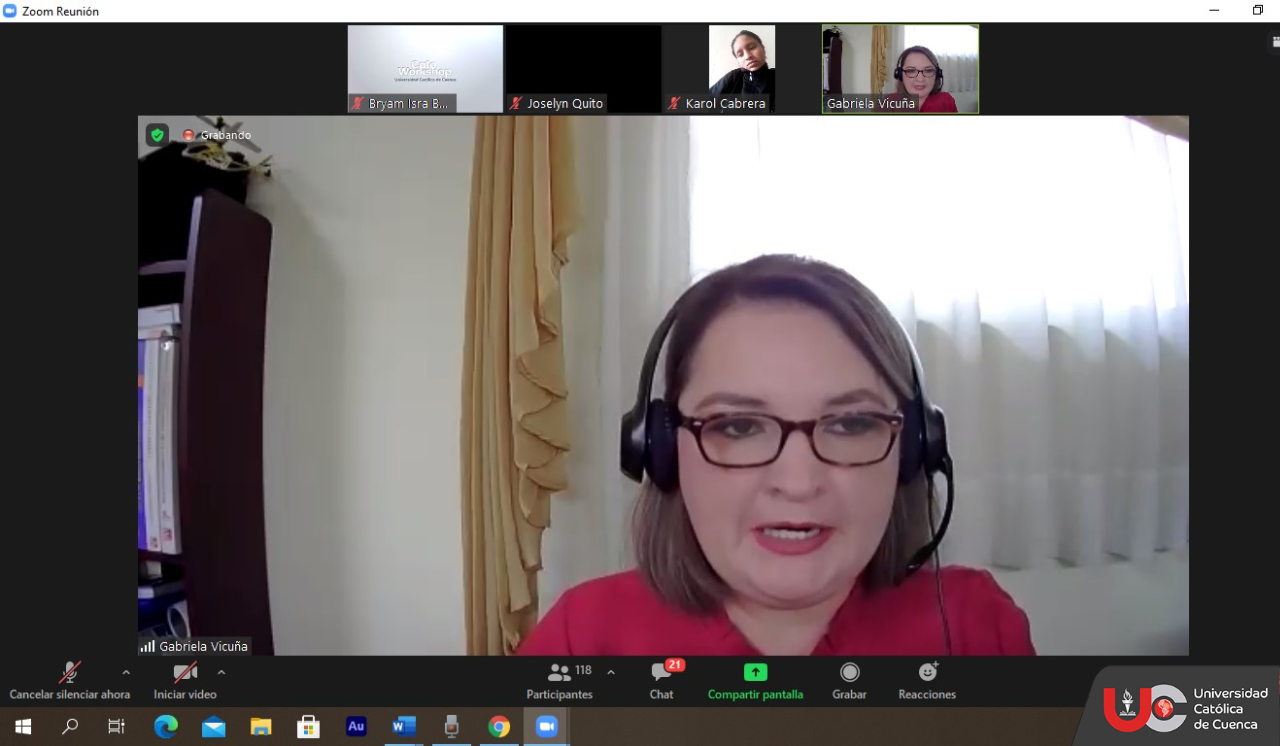Open microphone recorder app in taskbar
This screenshot has height=746, width=1280.
coord(451,727)
